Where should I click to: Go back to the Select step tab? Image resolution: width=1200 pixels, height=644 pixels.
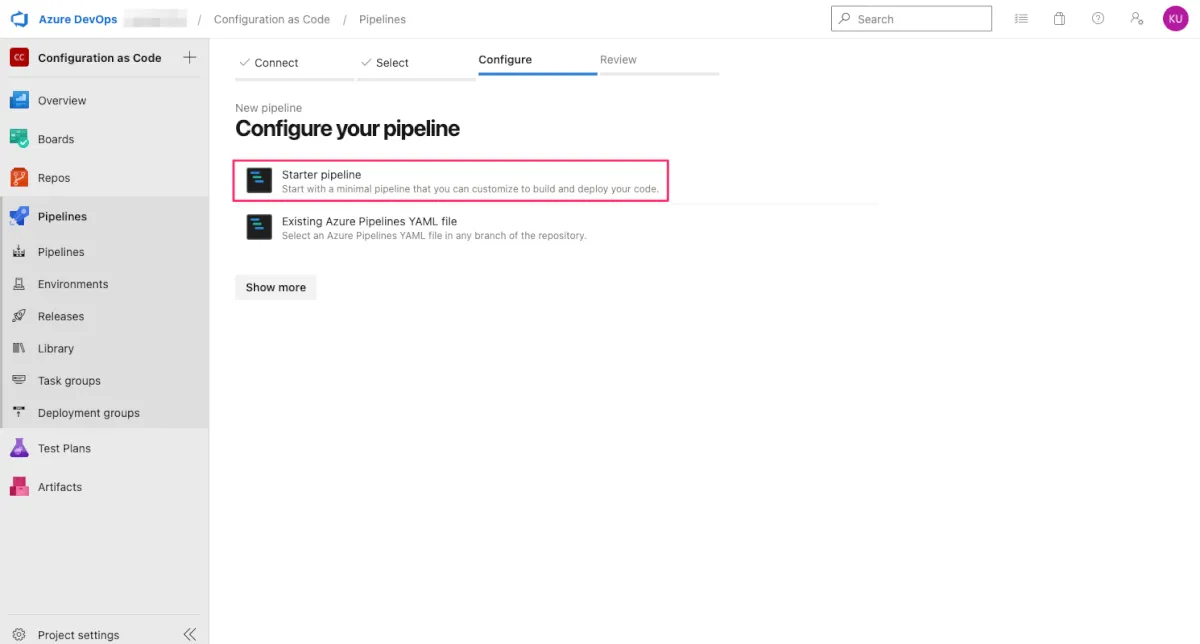point(392,63)
